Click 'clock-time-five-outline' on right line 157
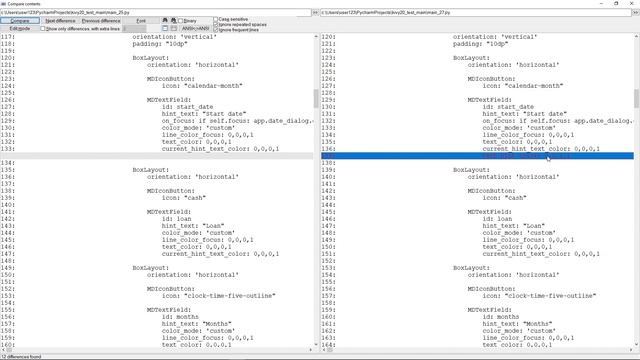Image resolution: width=640 pixels, height=360 pixels. (550, 296)
